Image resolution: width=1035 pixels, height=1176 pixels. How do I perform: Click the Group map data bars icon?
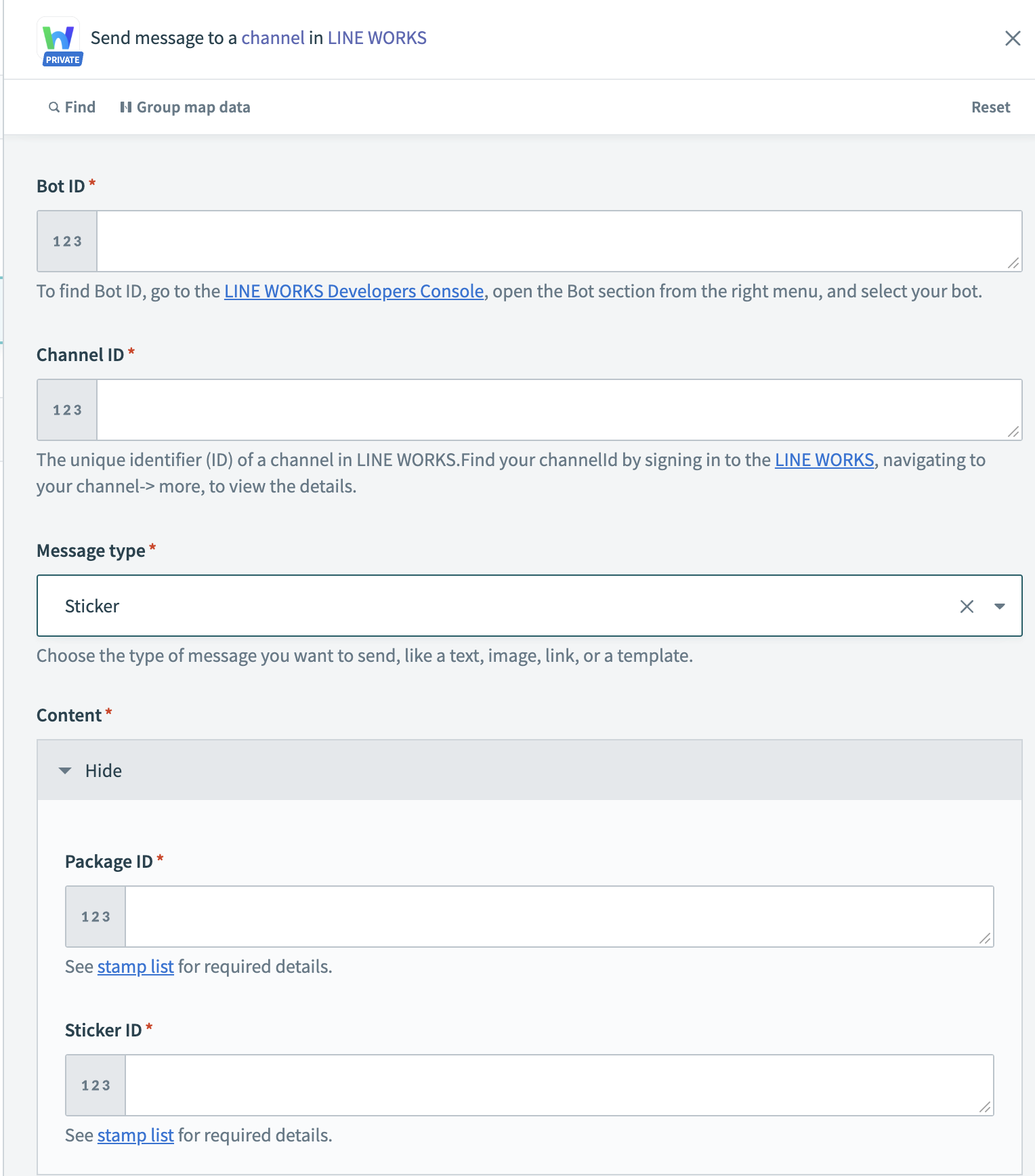126,107
